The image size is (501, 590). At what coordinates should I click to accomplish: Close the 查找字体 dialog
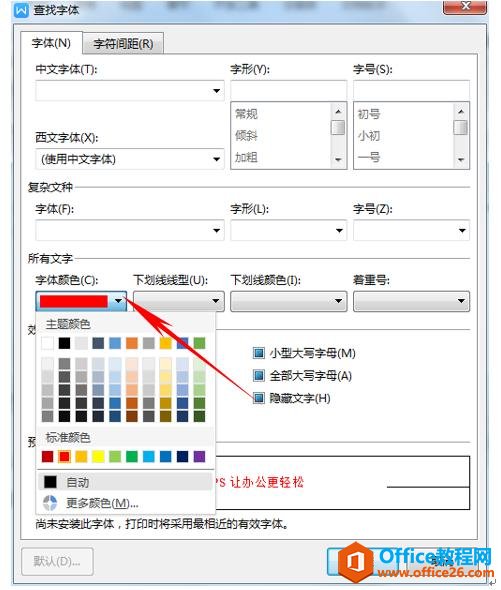[x=465, y=6]
